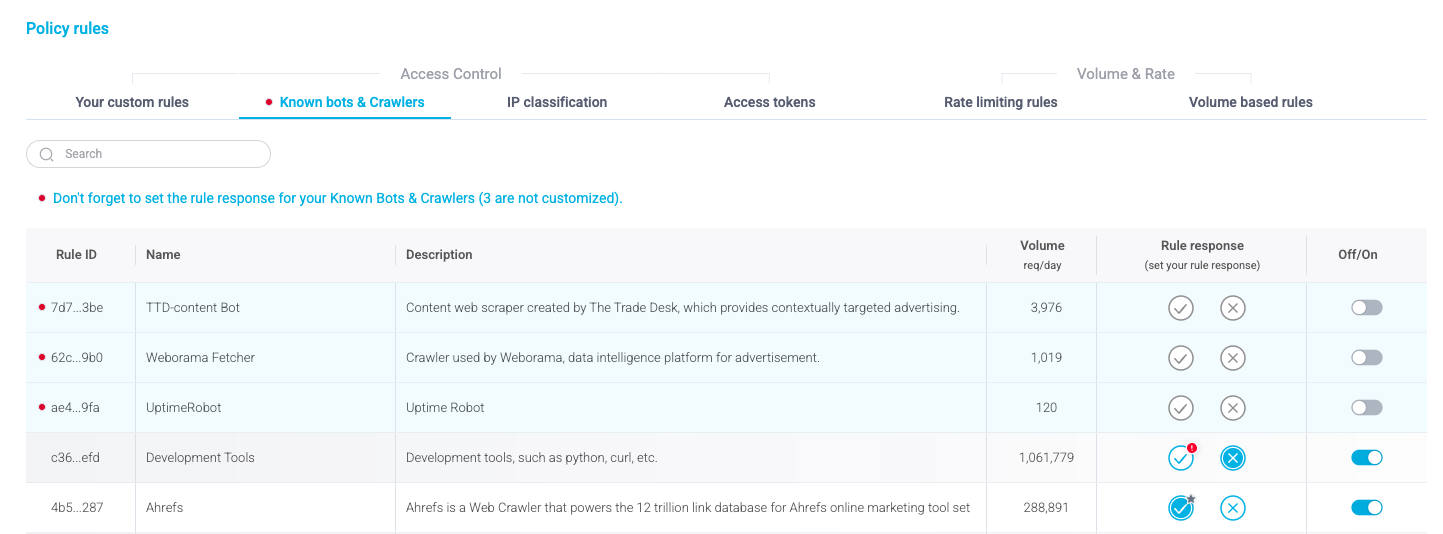
Task: Click block X icon for TTD-content Bot
Action: coord(1233,308)
